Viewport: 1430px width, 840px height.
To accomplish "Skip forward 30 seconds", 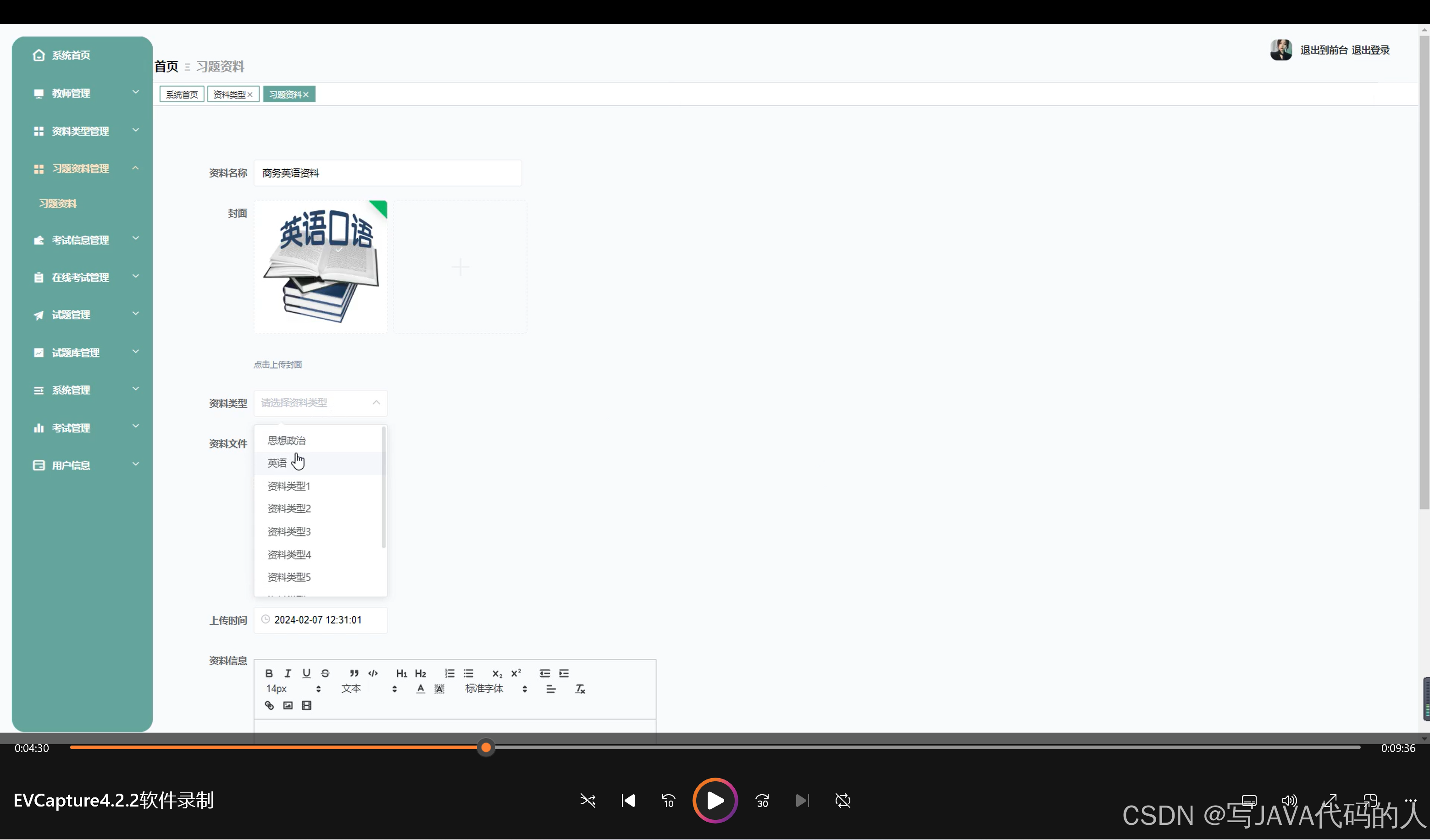I will click(x=762, y=800).
